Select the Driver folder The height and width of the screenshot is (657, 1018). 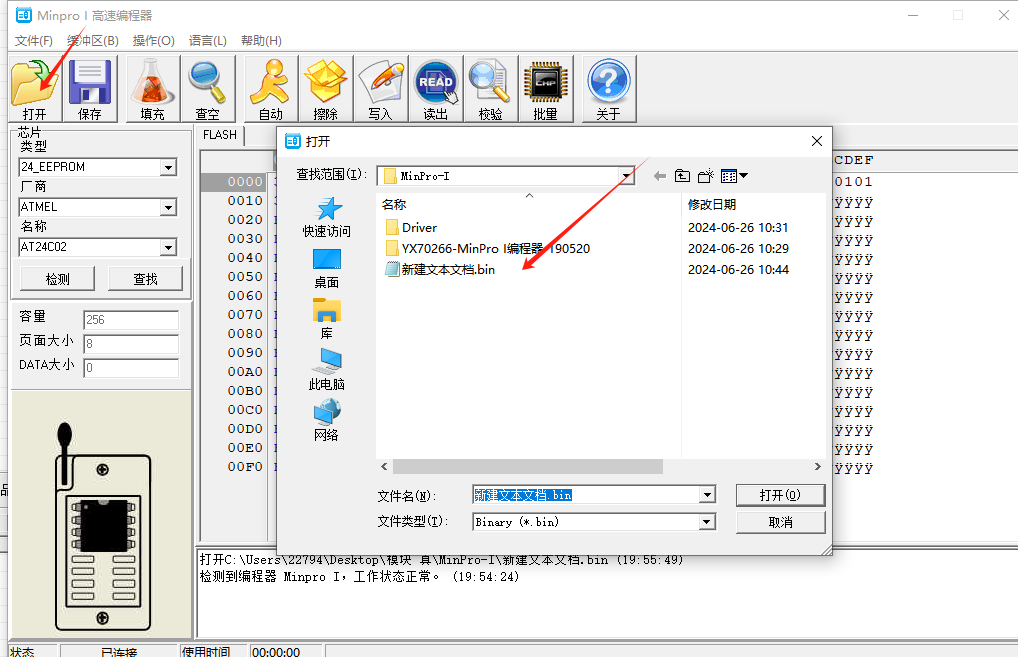click(x=411, y=228)
